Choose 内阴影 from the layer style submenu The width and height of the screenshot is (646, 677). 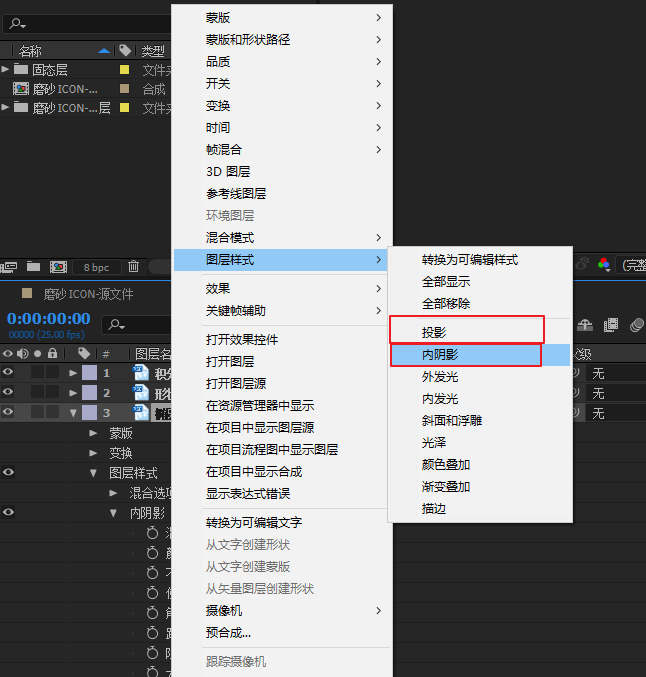[x=479, y=355]
